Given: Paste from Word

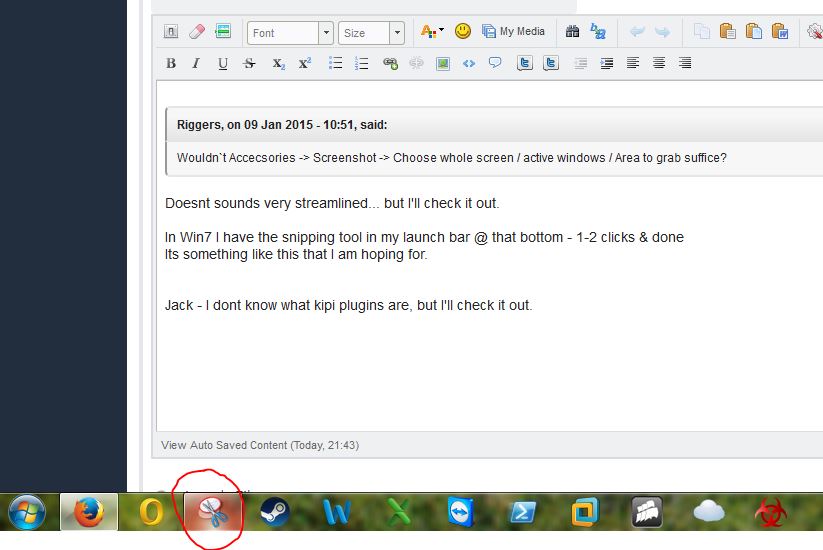Looking at the screenshot, I should coord(780,32).
